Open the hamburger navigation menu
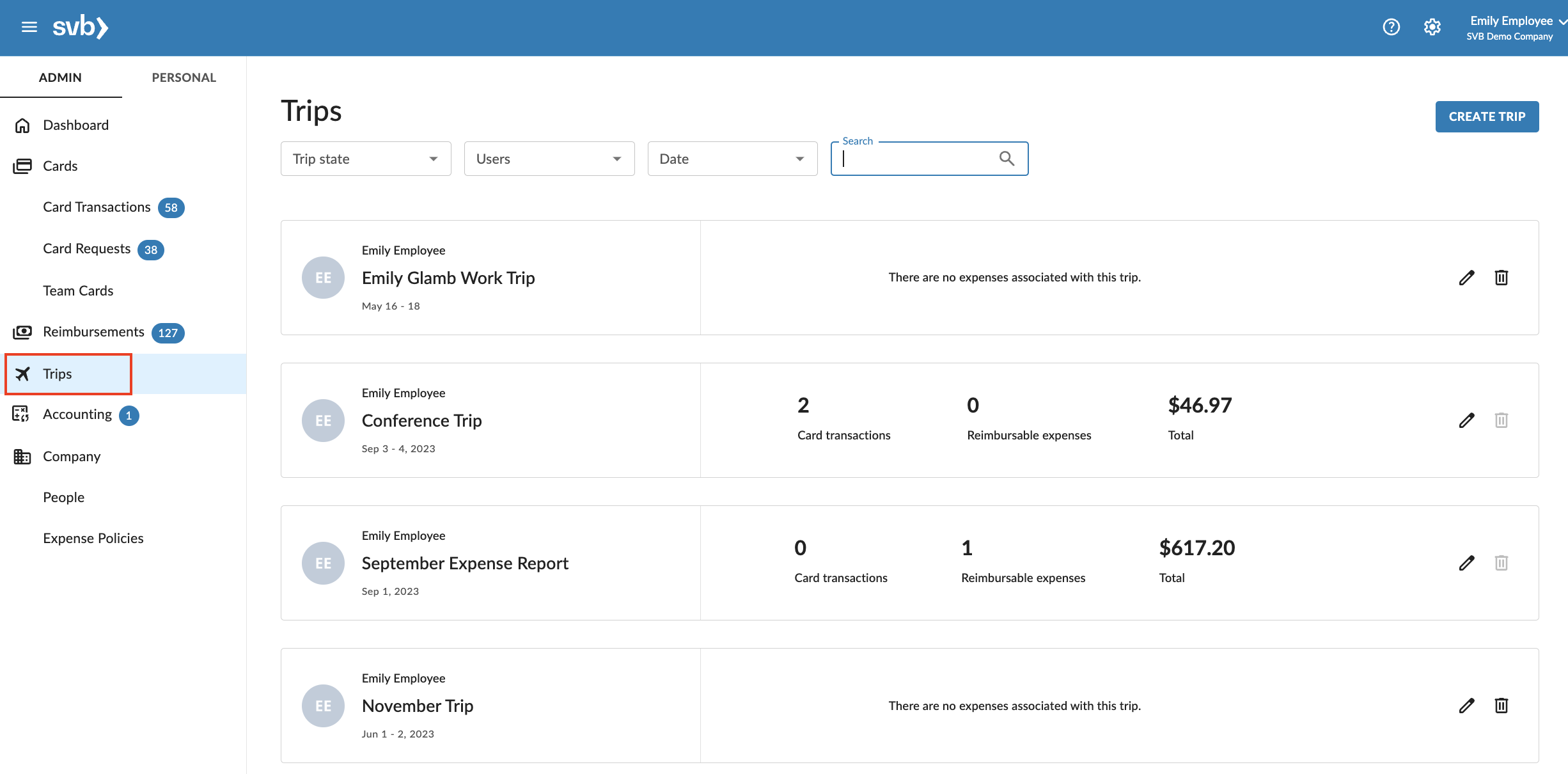Image resolution: width=1568 pixels, height=774 pixels. [x=29, y=27]
